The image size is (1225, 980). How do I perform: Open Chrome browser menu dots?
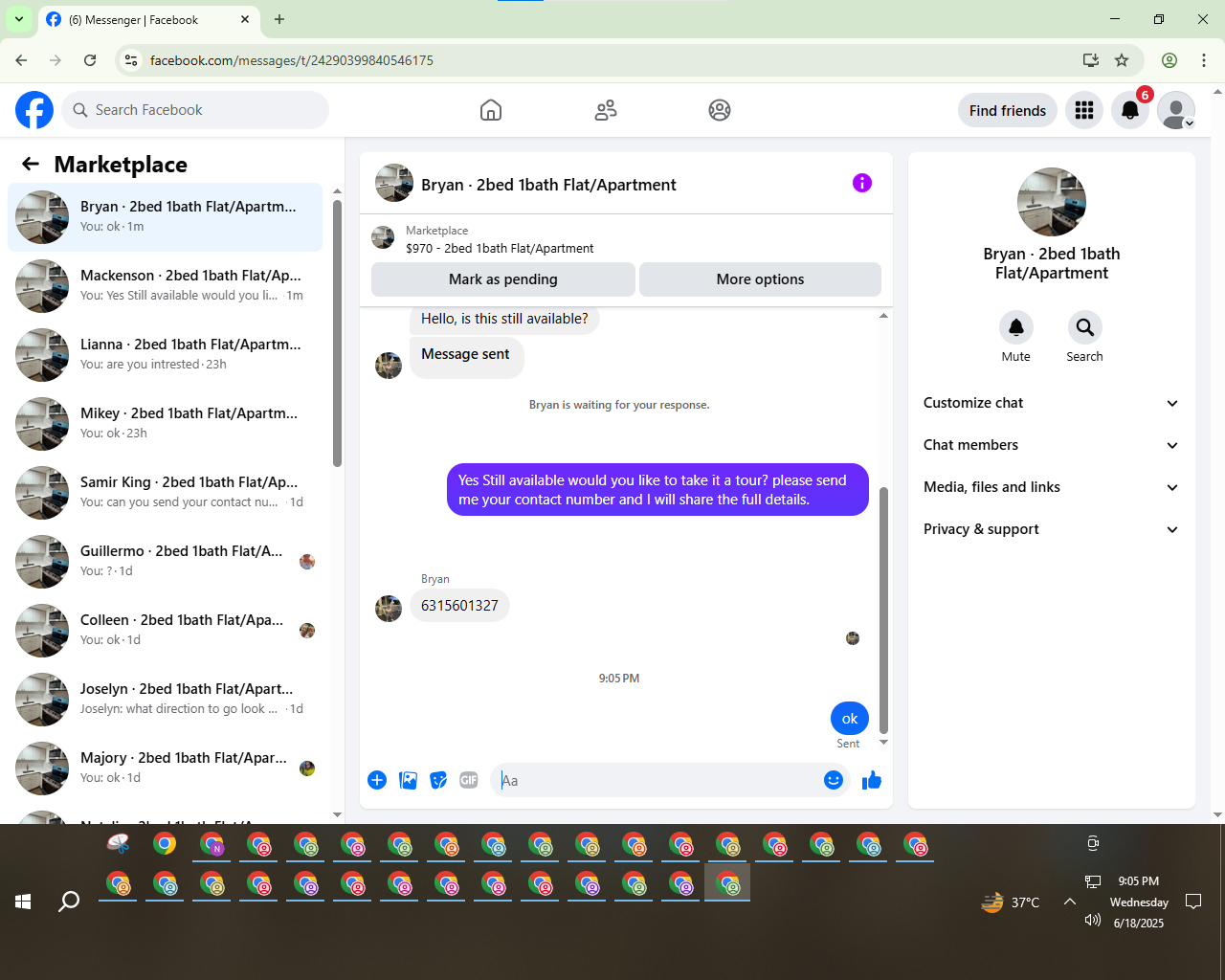tap(1204, 60)
